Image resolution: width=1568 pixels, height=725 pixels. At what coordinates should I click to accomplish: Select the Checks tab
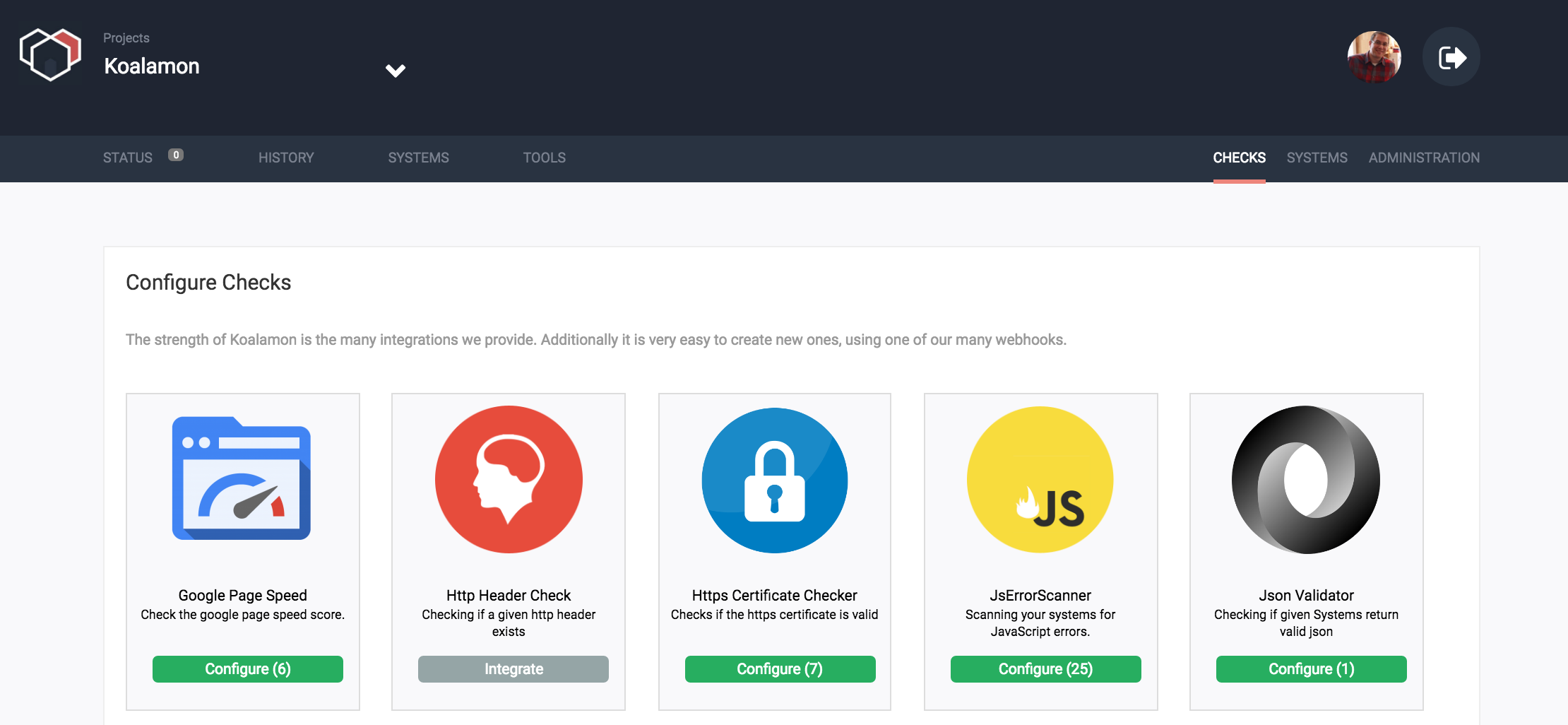(x=1240, y=158)
